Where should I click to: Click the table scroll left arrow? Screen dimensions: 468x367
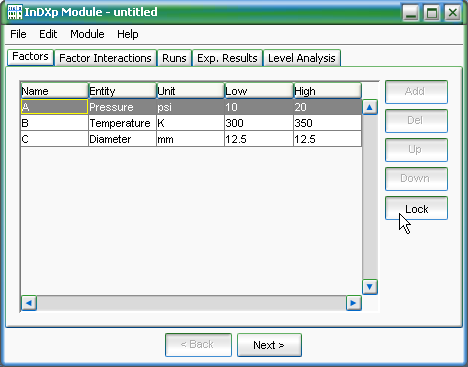[x=29, y=303]
